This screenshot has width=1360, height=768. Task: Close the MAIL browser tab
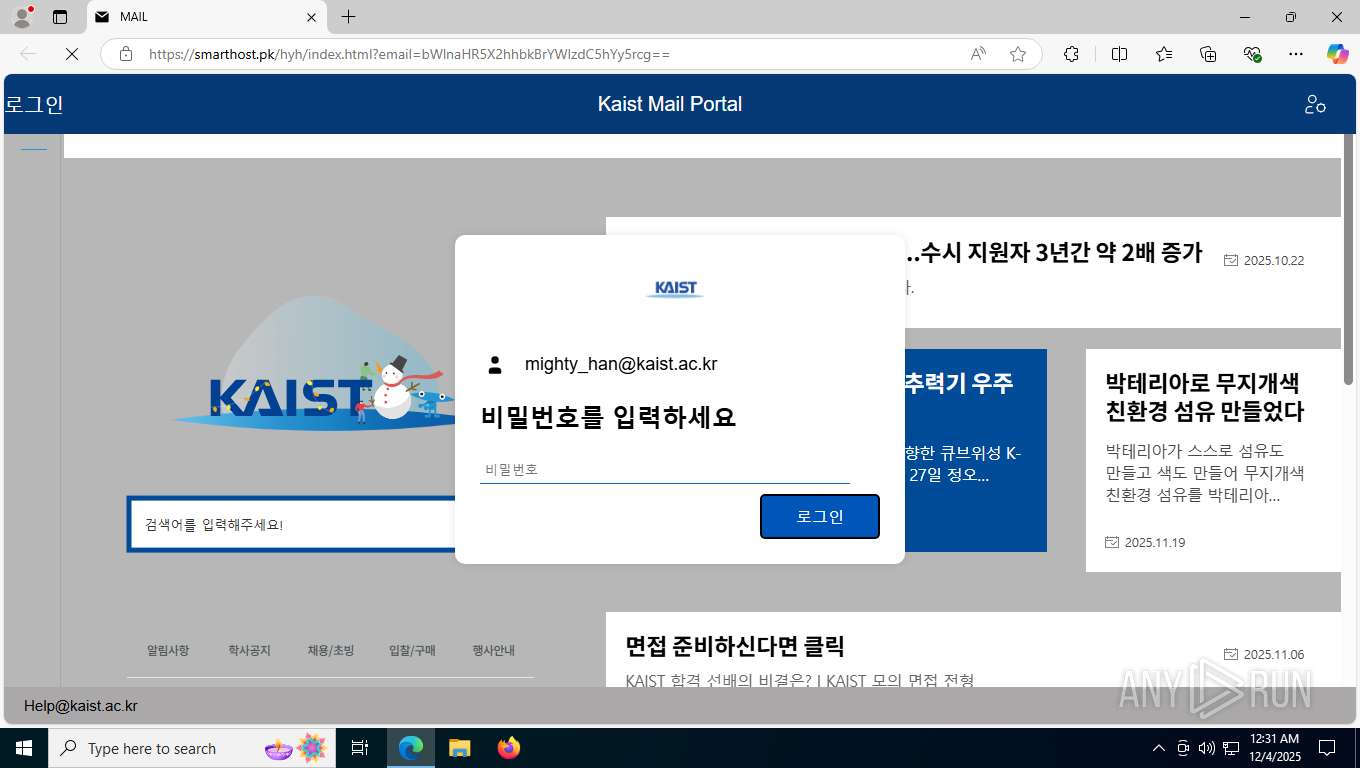[311, 17]
